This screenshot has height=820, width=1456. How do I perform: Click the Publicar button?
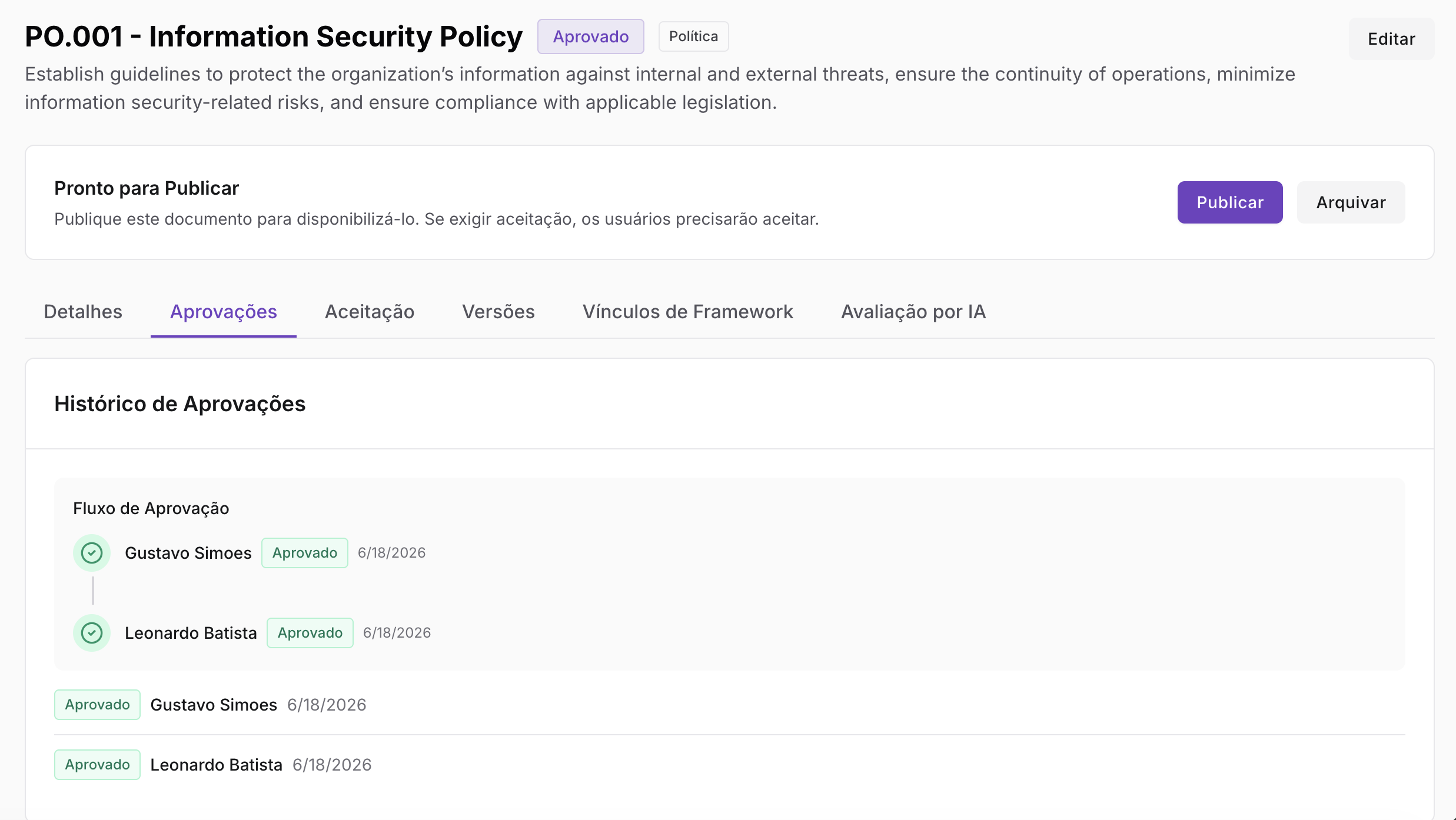[1229, 202]
